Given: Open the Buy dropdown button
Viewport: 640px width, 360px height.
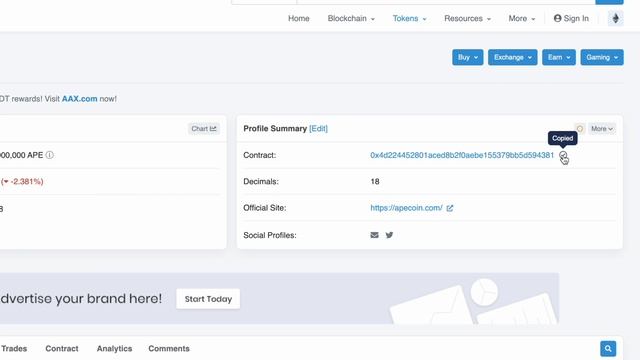Looking at the screenshot, I should coord(468,57).
